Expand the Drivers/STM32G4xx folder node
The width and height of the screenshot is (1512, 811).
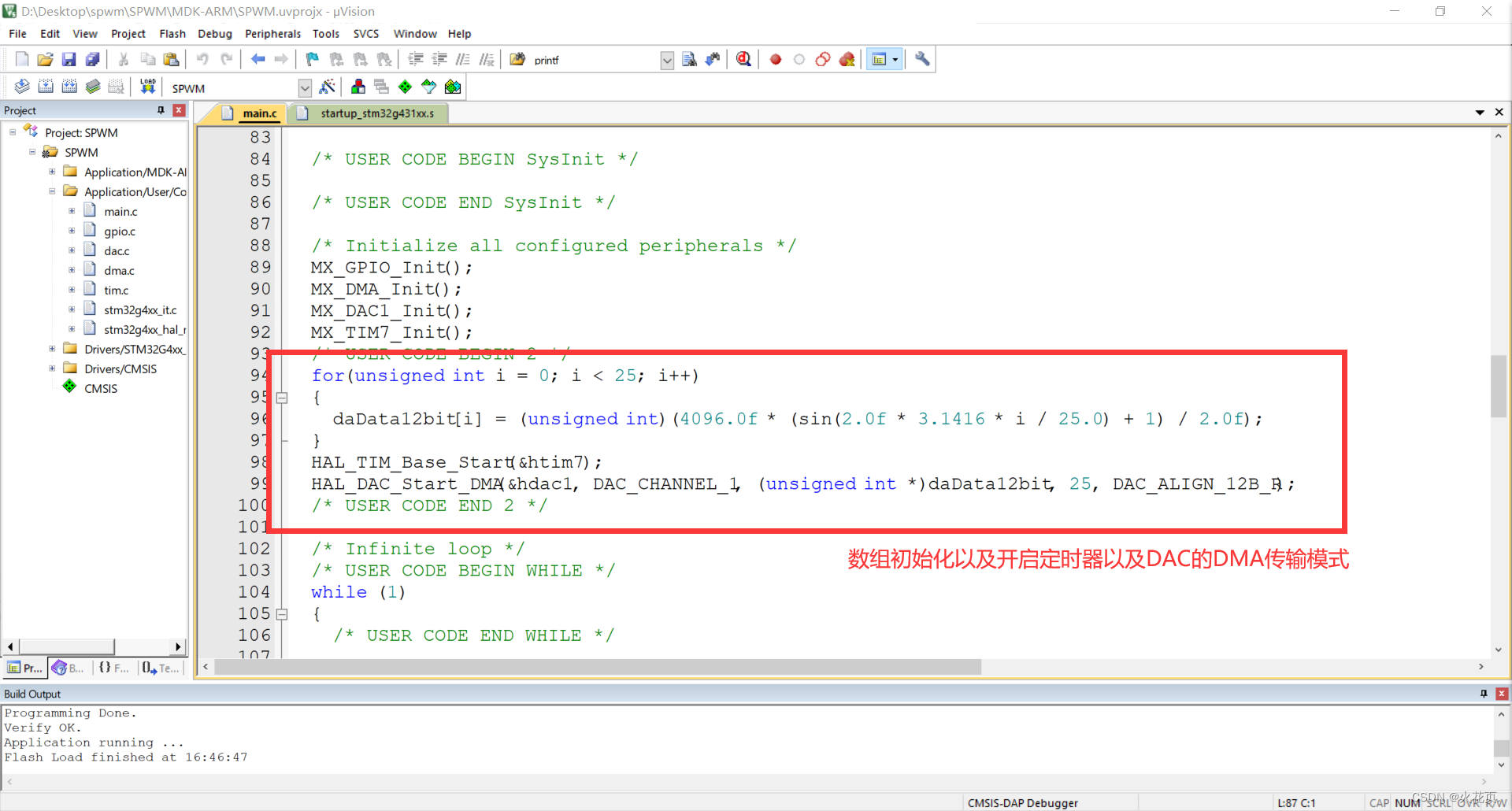(52, 349)
